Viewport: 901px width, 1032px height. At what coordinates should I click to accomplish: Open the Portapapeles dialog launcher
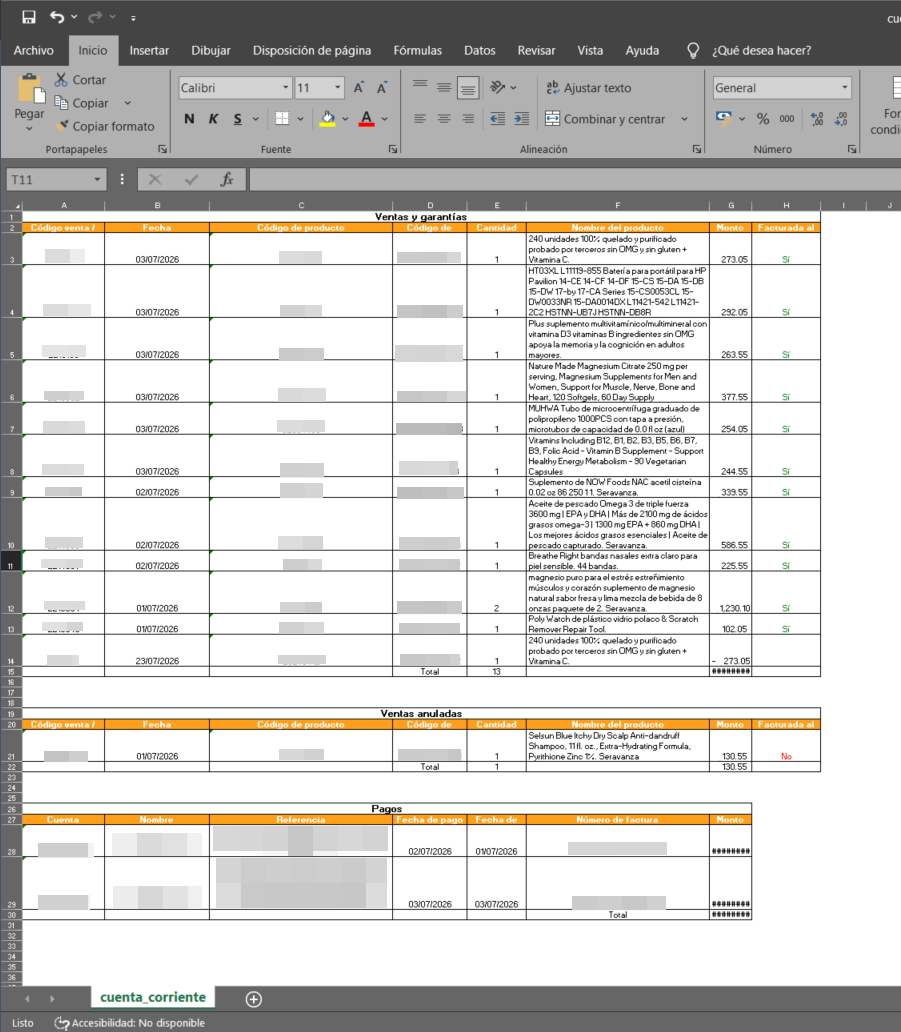[x=163, y=149]
